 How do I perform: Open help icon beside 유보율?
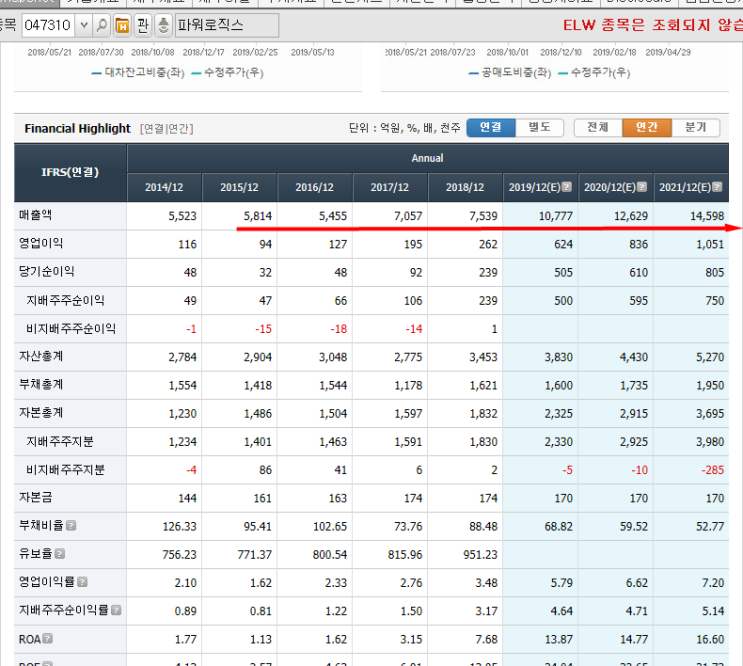(x=60, y=554)
